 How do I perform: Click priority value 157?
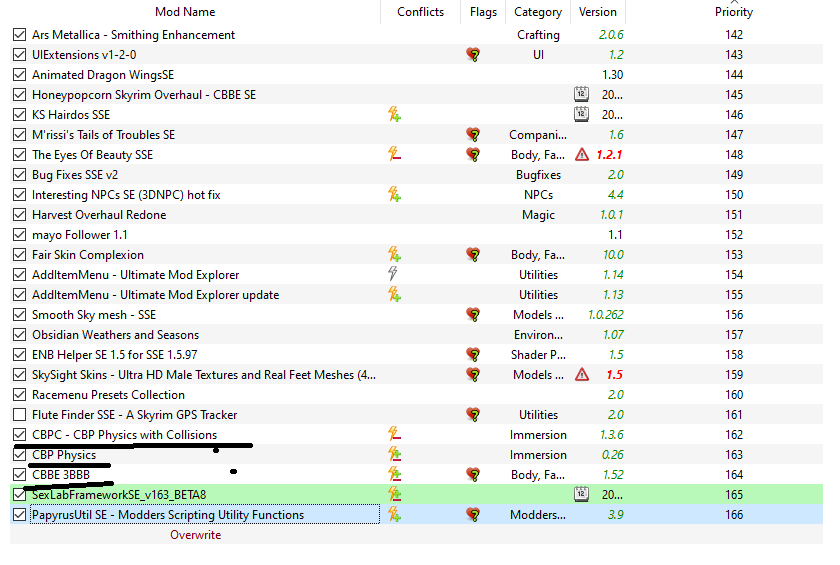click(734, 335)
